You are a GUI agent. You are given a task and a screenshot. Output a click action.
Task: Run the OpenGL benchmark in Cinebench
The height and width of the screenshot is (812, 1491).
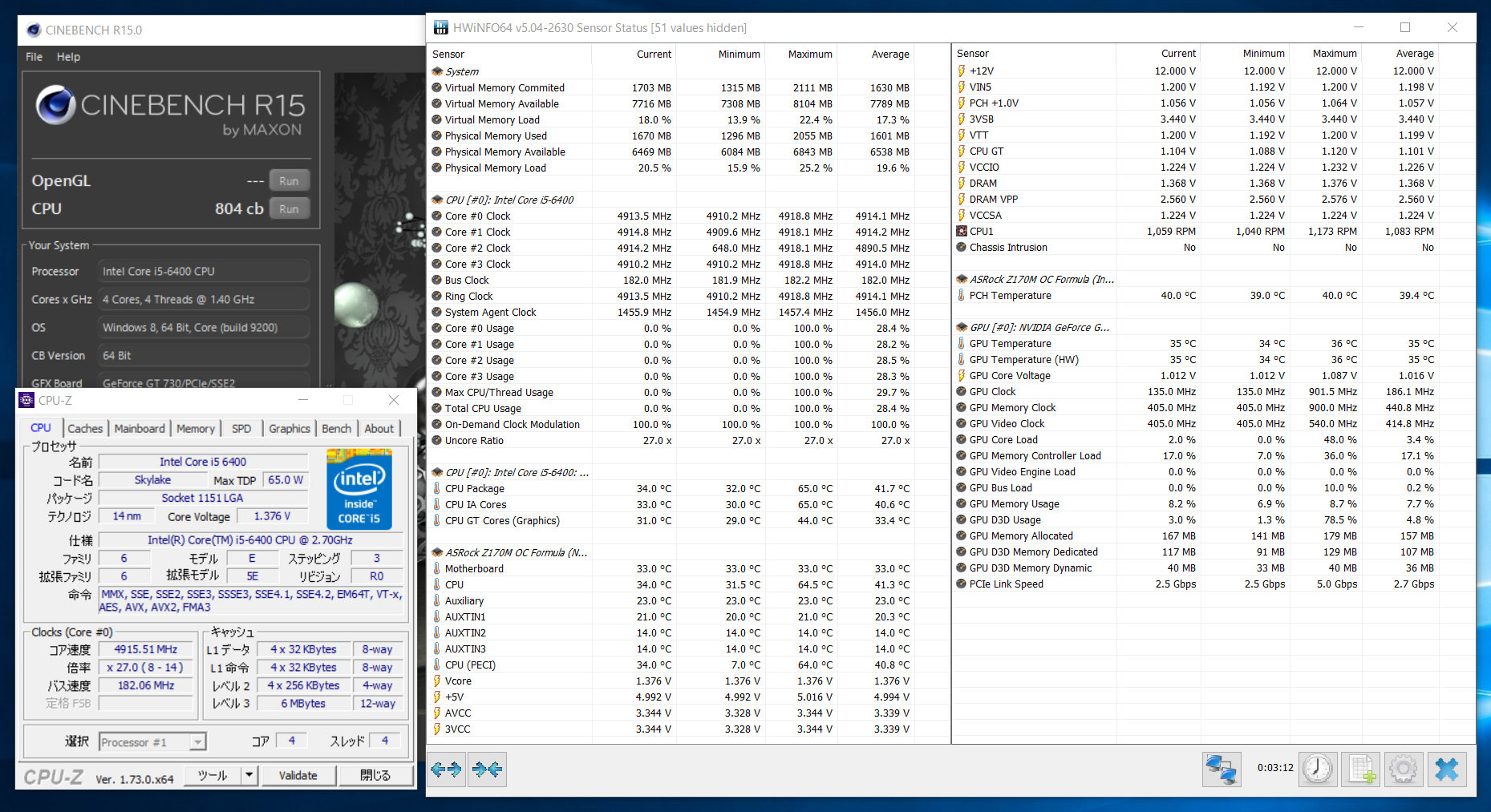[289, 181]
